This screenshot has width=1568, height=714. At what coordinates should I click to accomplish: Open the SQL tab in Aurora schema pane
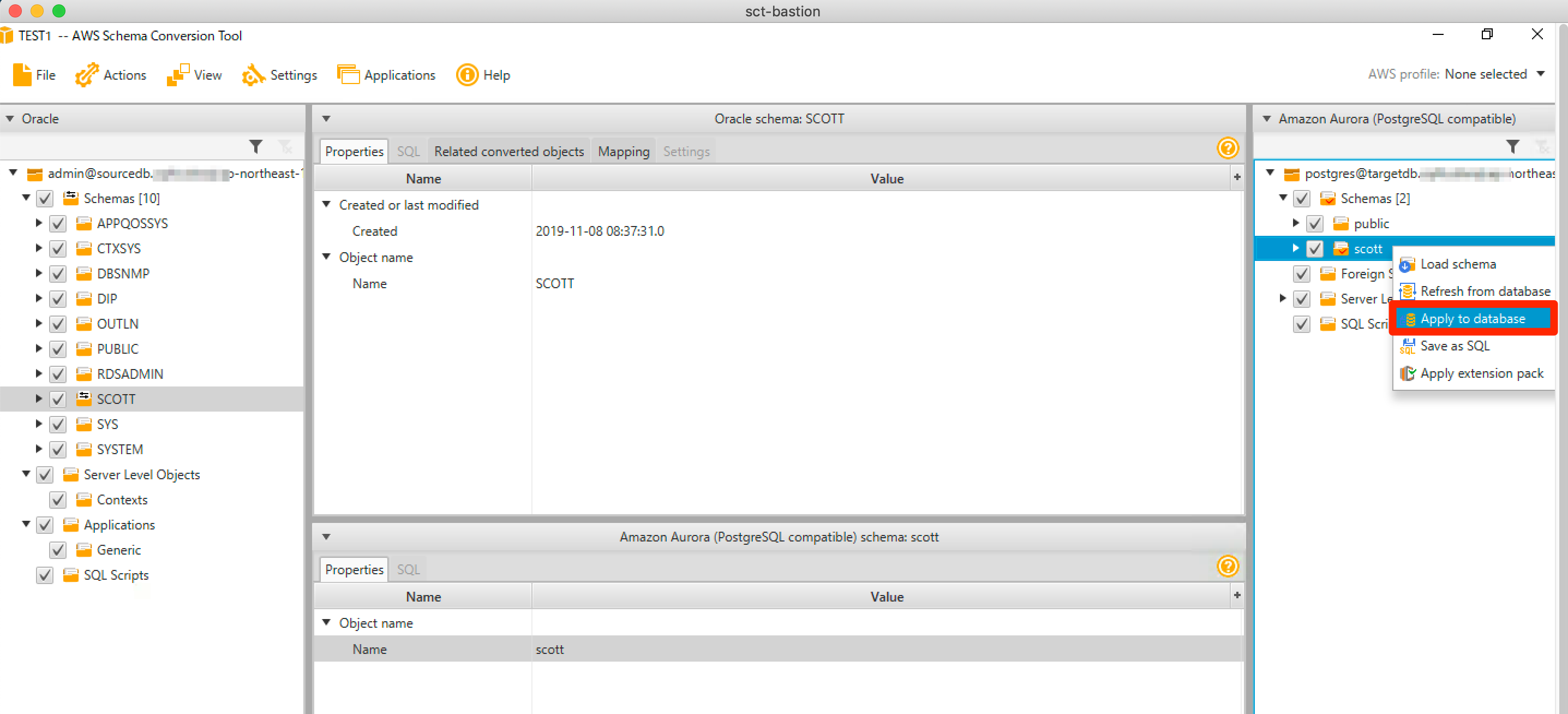tap(409, 569)
